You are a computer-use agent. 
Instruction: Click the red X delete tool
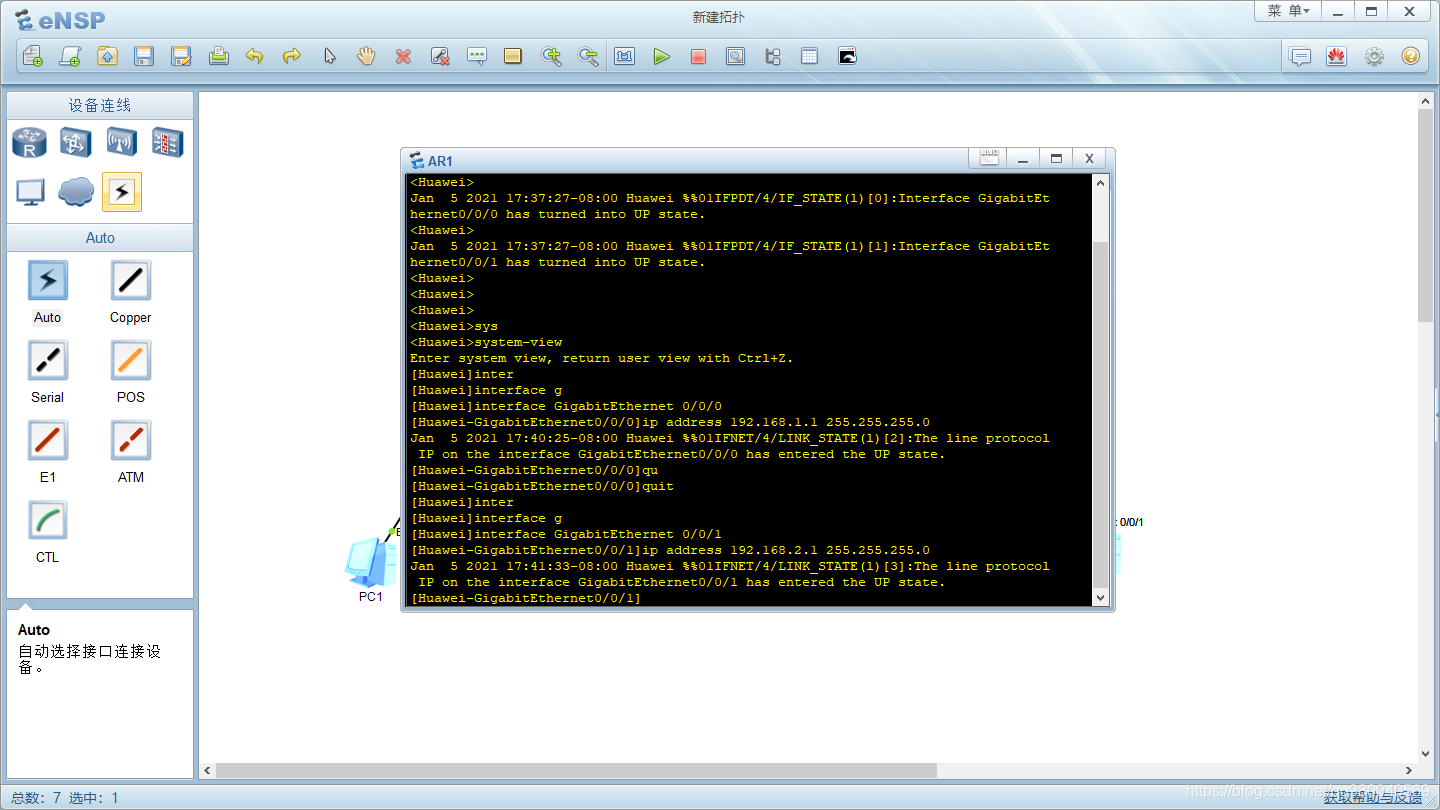pyautogui.click(x=403, y=57)
